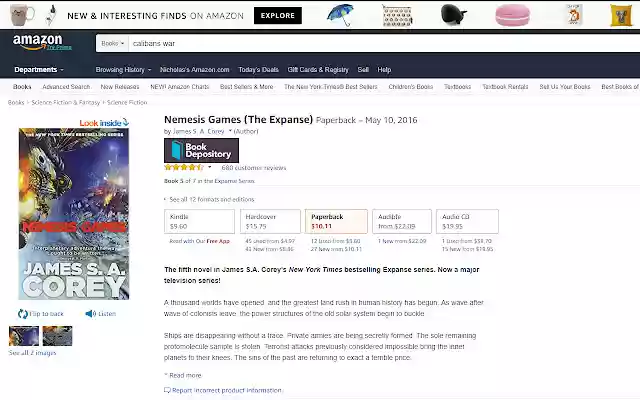Click the blue umbrella image in banner
The height and width of the screenshot is (400, 640).
[x=340, y=15]
